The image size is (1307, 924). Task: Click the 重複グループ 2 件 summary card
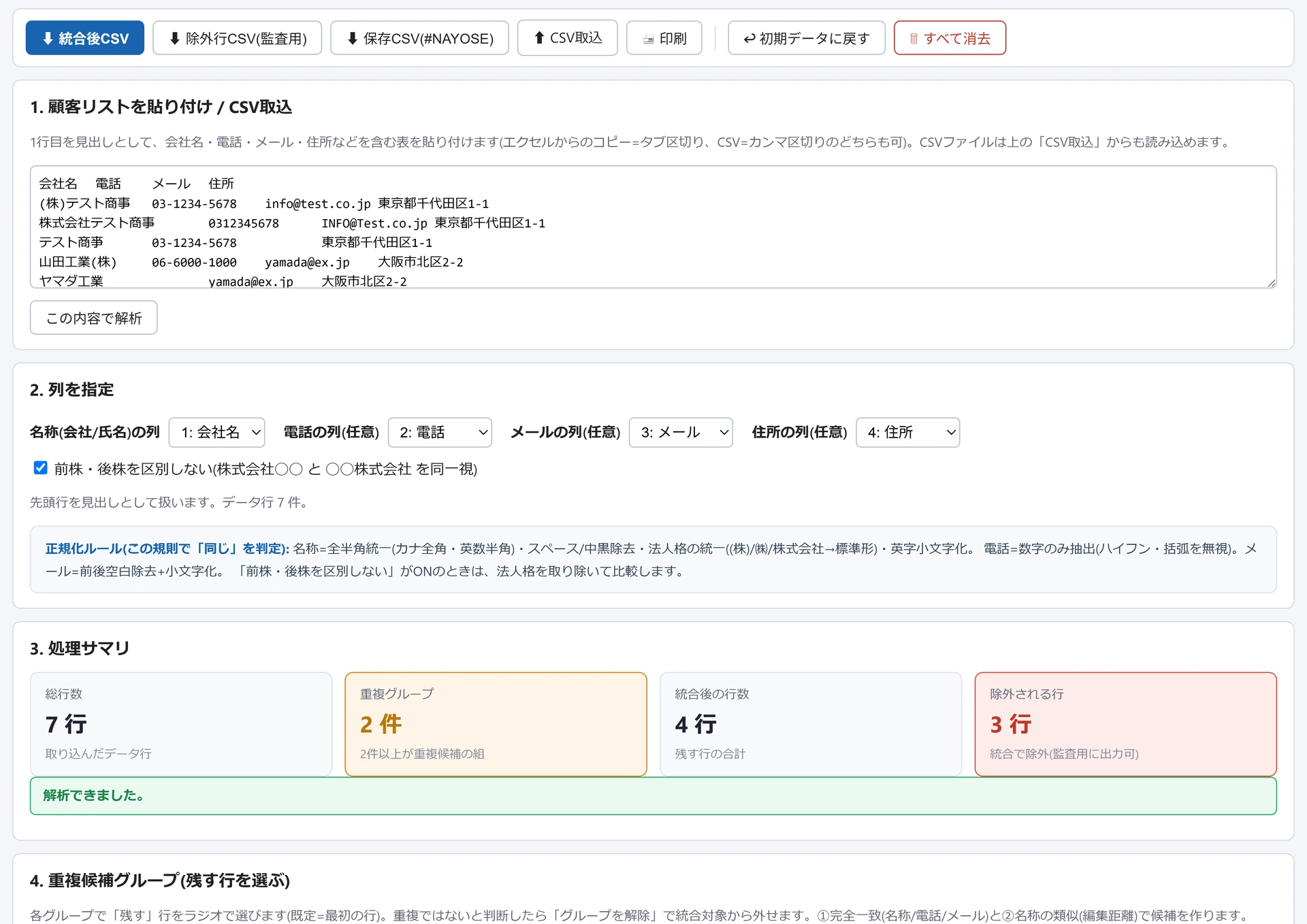click(496, 724)
